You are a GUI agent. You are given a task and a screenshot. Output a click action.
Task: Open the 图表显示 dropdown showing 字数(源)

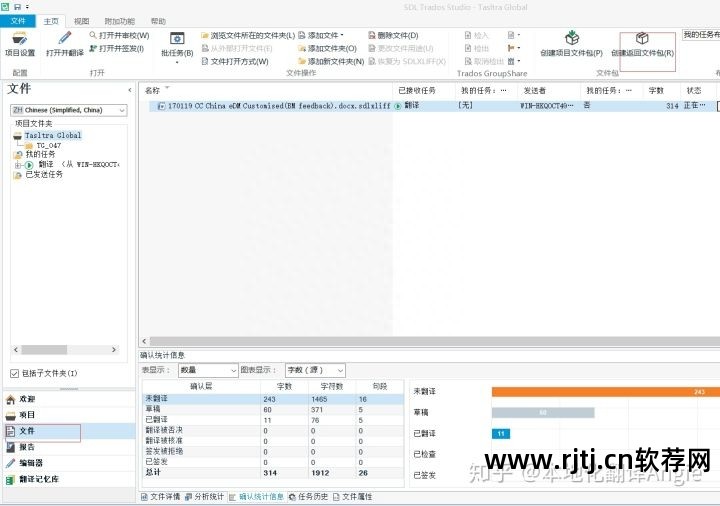coord(315,370)
